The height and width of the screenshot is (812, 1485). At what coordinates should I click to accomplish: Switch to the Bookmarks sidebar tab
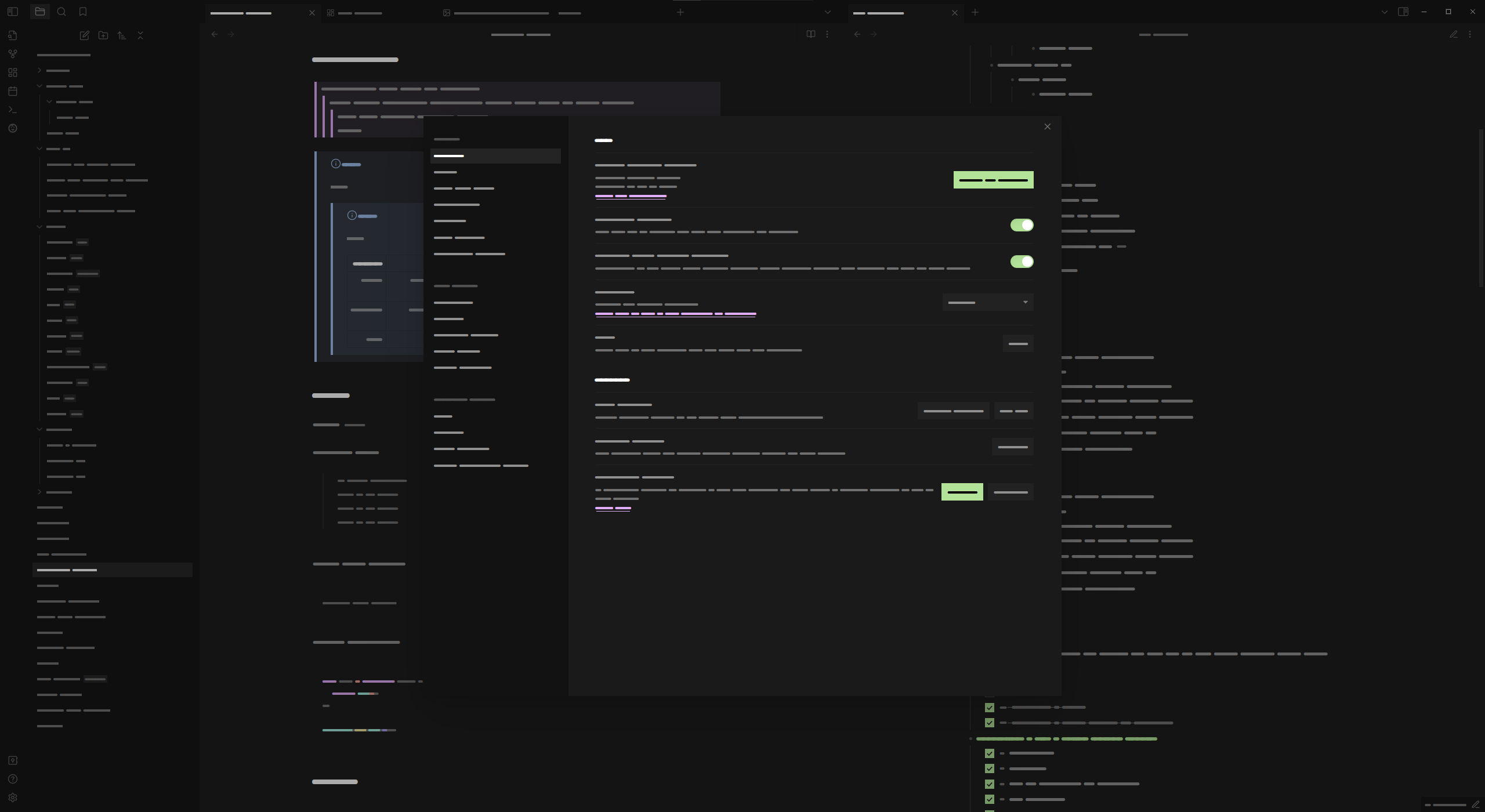click(83, 12)
